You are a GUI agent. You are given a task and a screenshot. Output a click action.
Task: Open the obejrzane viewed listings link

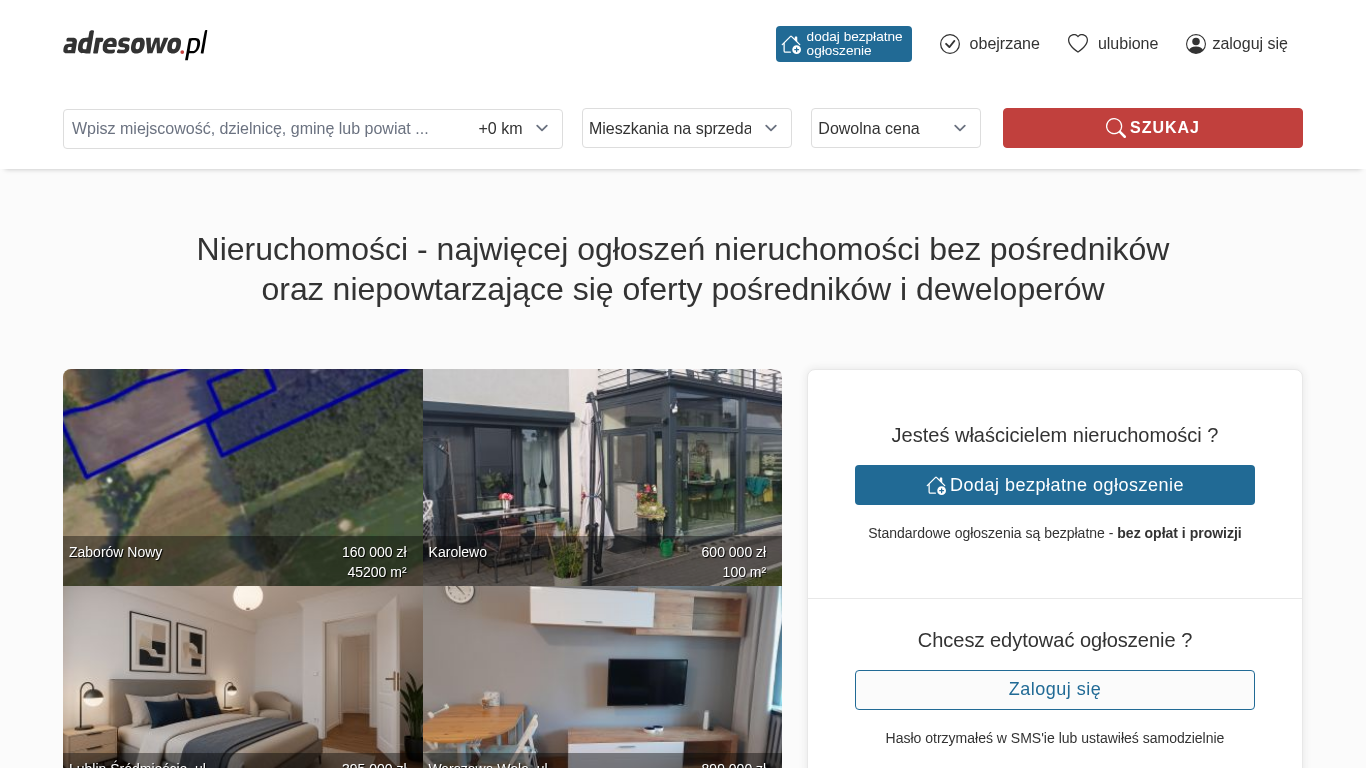click(1004, 44)
